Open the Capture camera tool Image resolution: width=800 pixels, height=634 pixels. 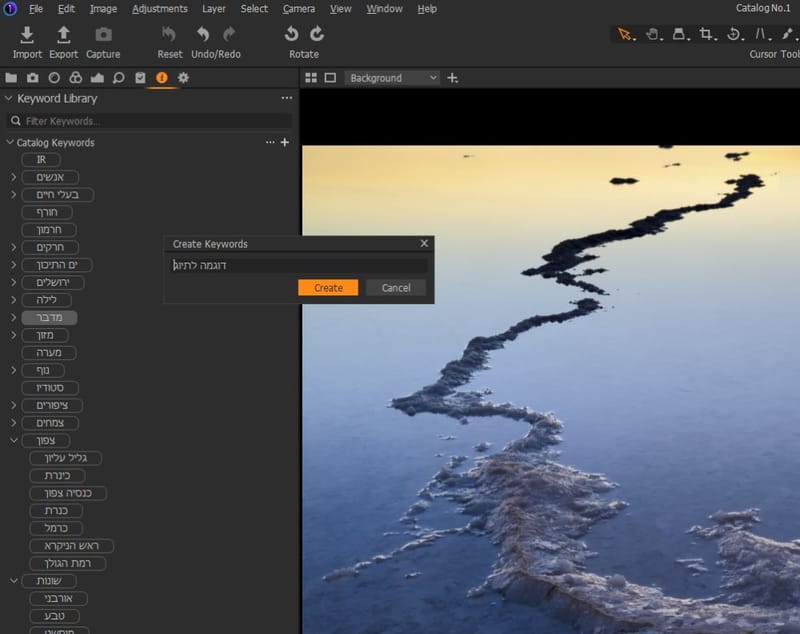pyautogui.click(x=103, y=36)
